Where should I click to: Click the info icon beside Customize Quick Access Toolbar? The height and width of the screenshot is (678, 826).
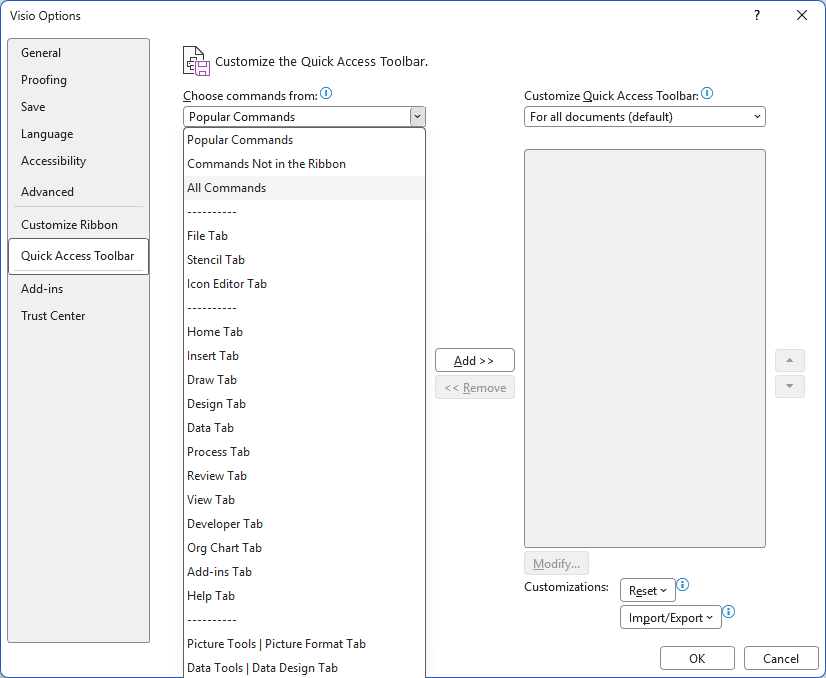click(x=707, y=94)
